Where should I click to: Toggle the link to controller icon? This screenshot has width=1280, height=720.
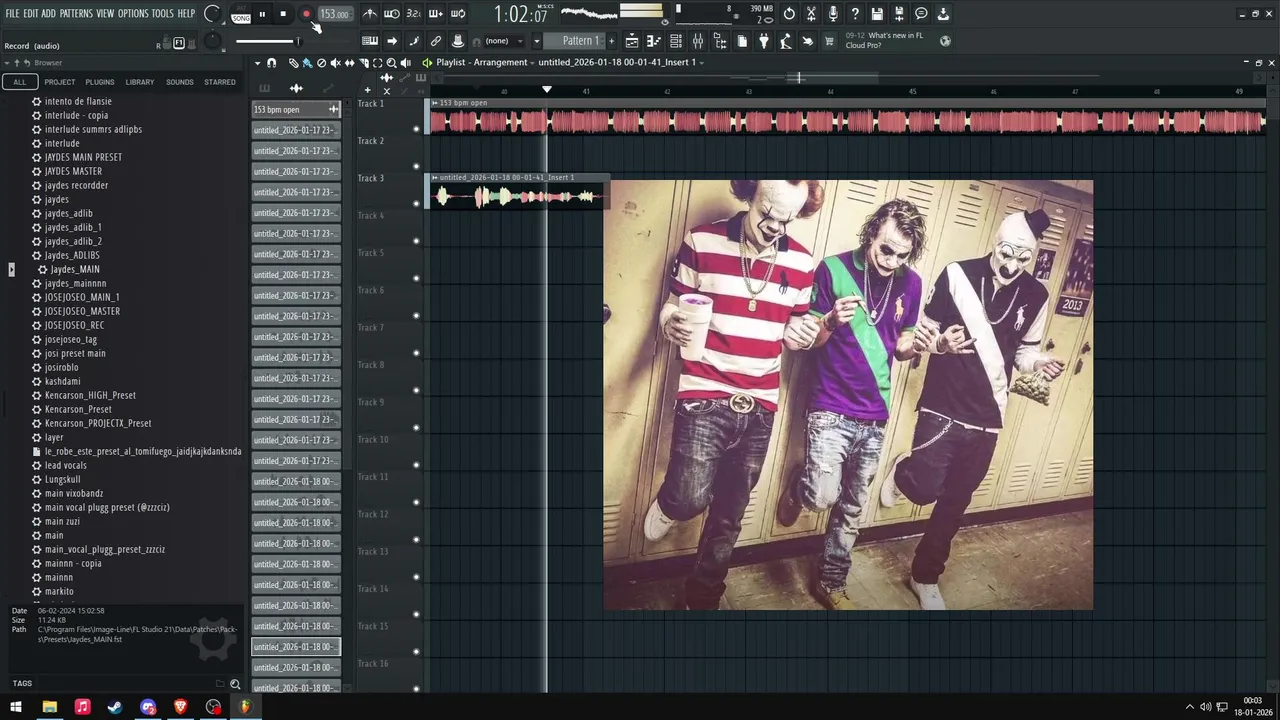(x=436, y=41)
